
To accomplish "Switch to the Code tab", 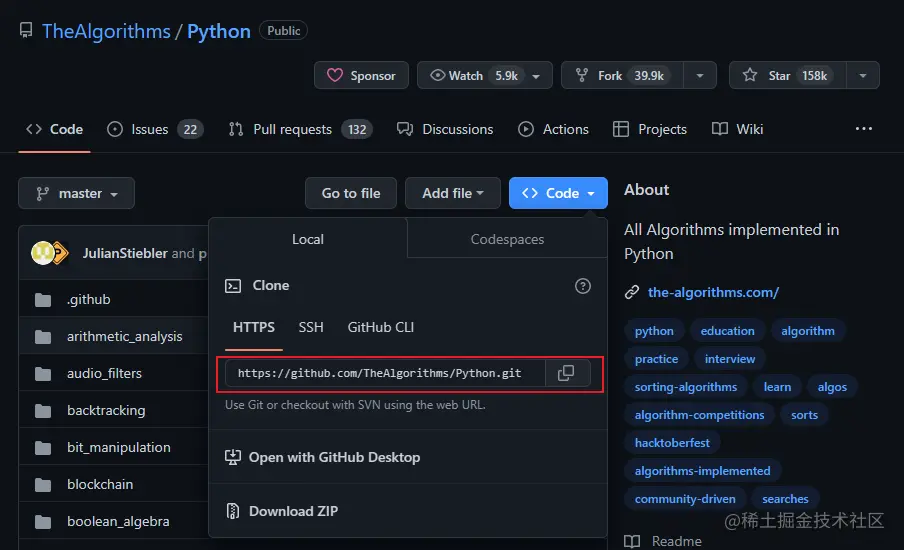I will (55, 129).
